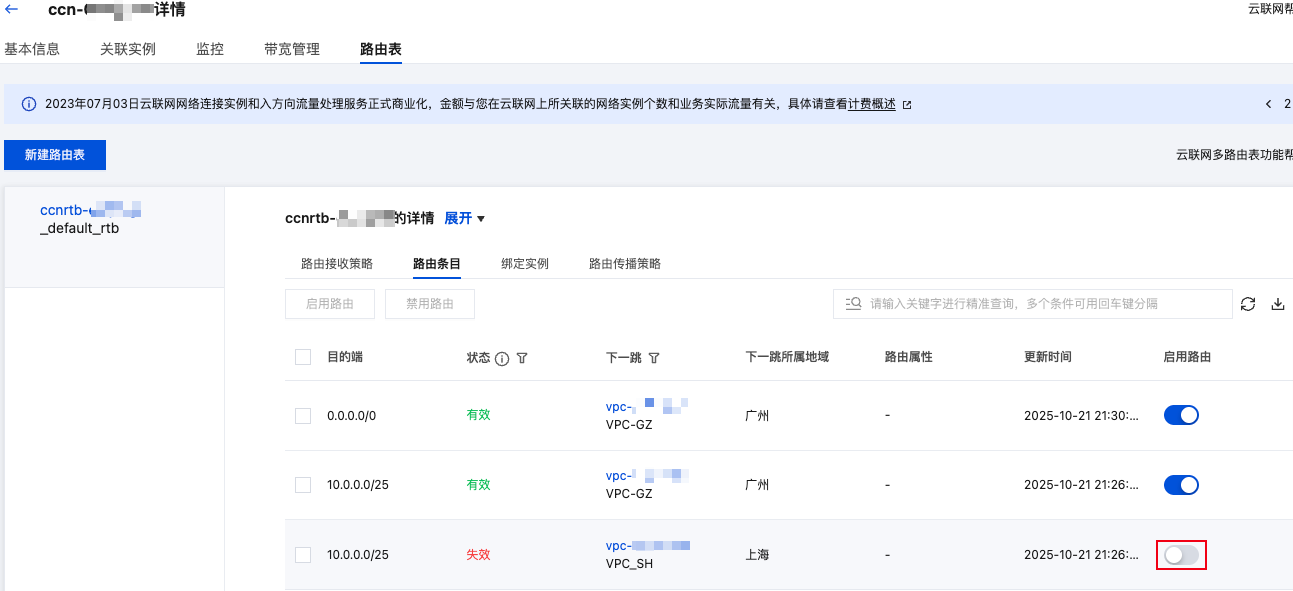Screen dimensions: 1293x591
Task: Disable route toggle for 0.0.0.0/0
Action: 1181,415
